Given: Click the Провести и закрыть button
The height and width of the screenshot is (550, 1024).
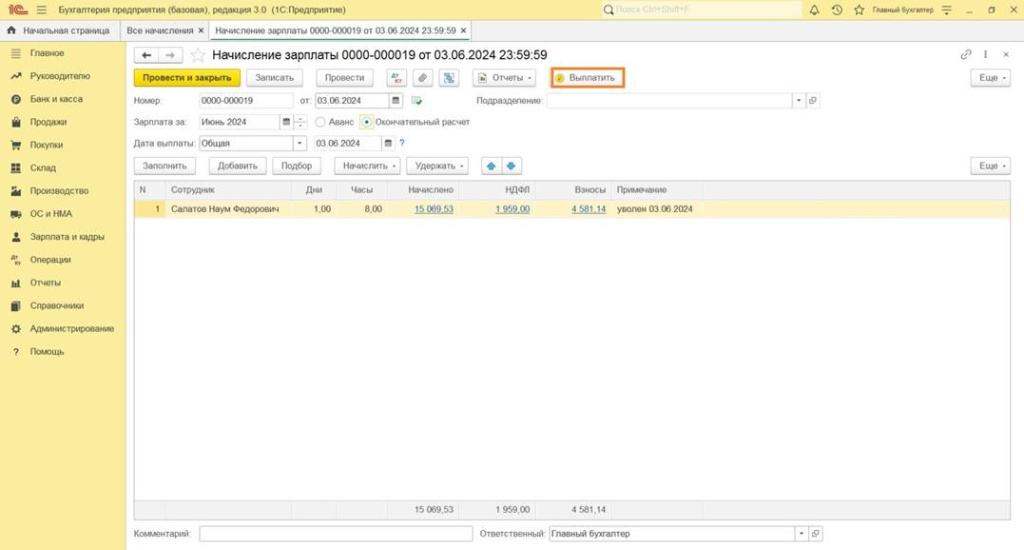Looking at the screenshot, I should 187,78.
